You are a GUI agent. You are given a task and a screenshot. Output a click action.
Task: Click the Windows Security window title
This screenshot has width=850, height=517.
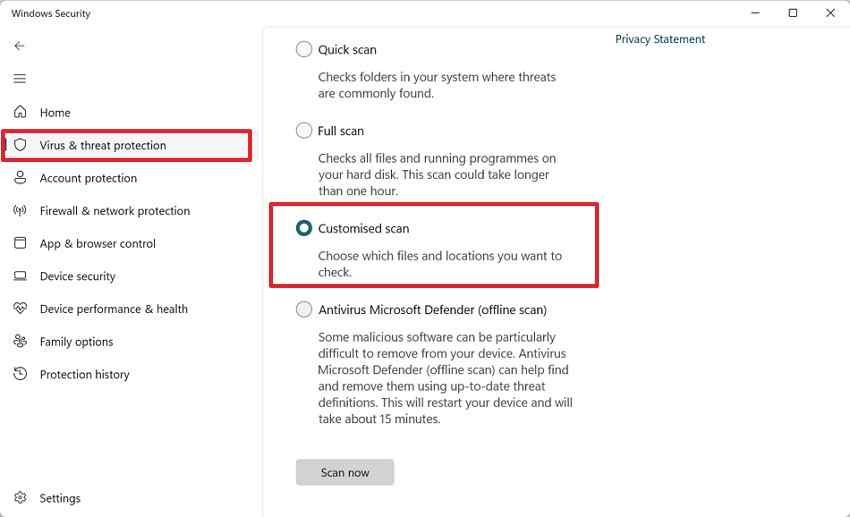click(x=51, y=14)
